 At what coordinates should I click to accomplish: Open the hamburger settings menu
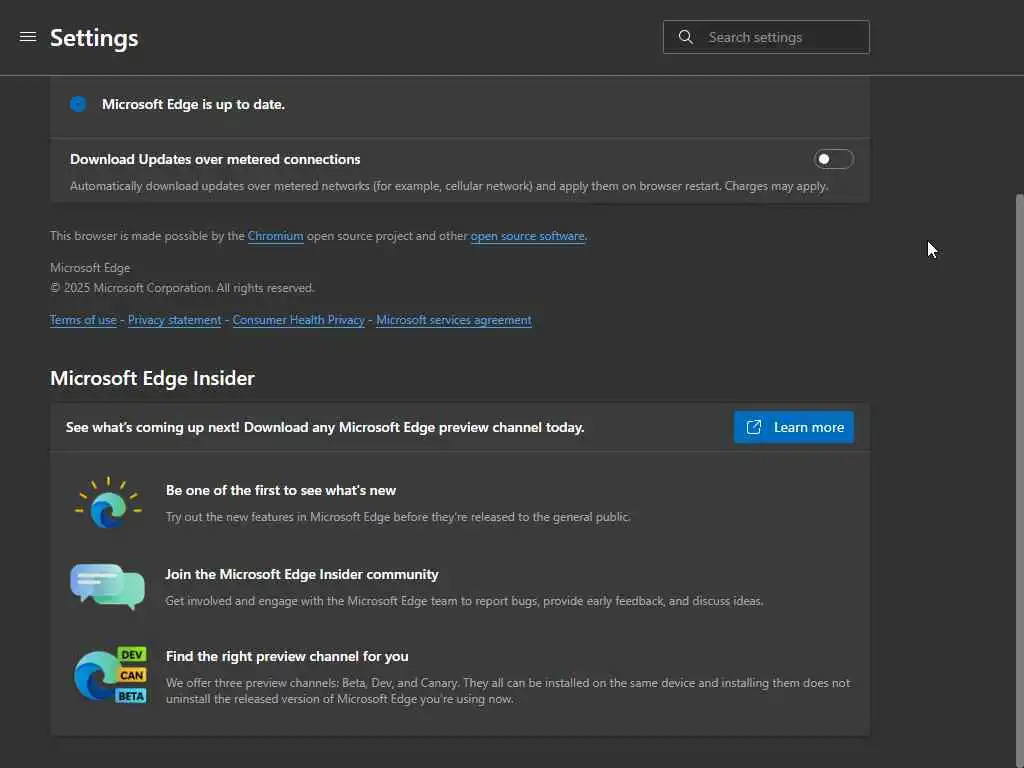pyautogui.click(x=28, y=37)
